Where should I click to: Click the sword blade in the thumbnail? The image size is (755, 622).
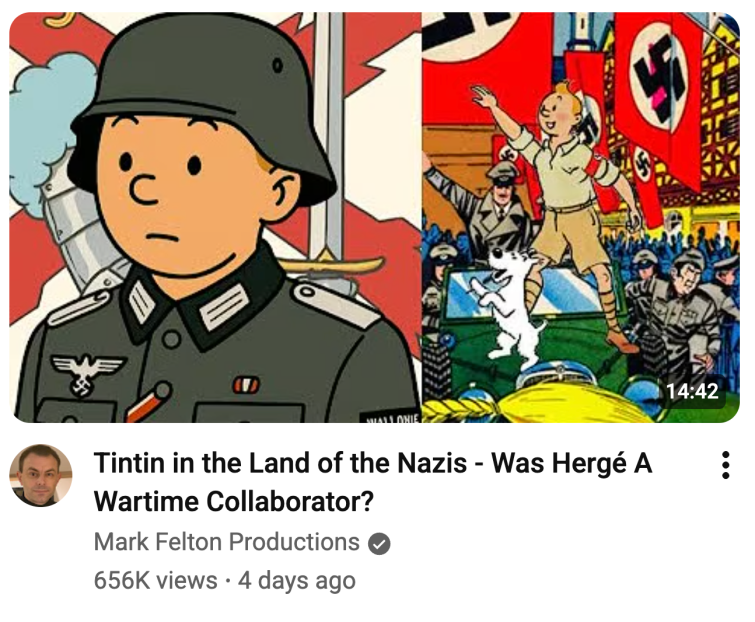click(x=329, y=130)
